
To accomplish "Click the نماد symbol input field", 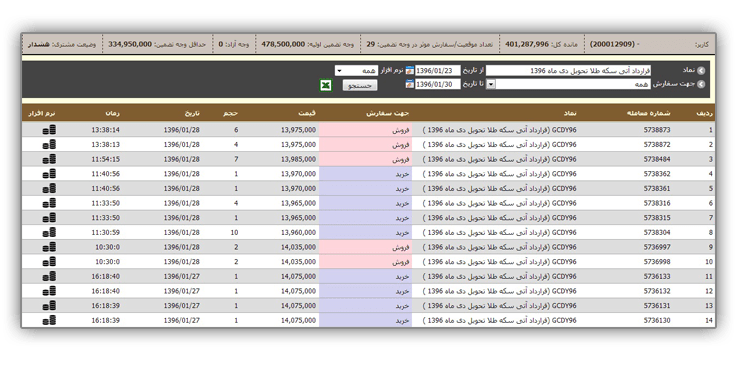I will [x=568, y=70].
